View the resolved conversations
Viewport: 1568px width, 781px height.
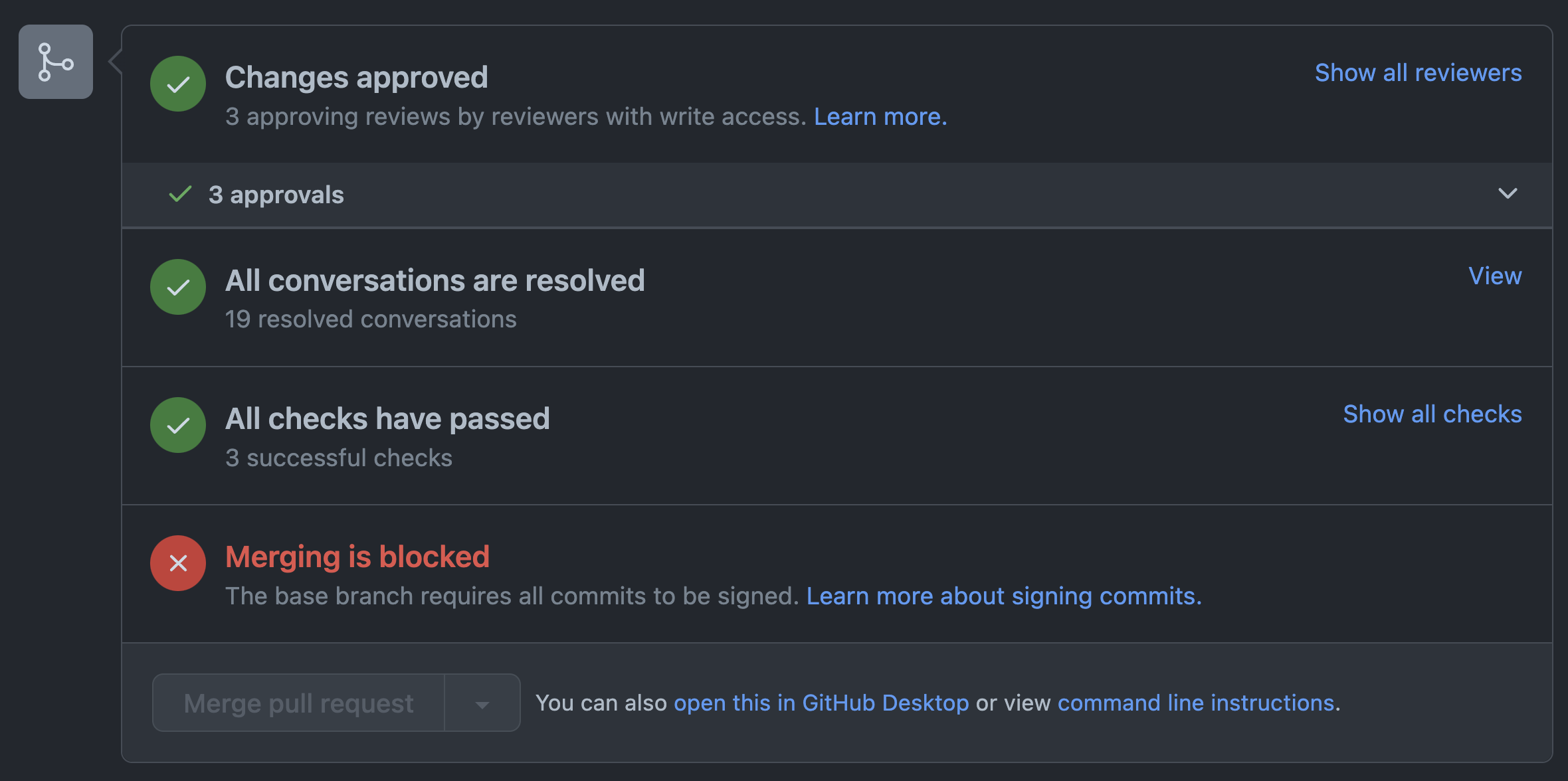1494,276
